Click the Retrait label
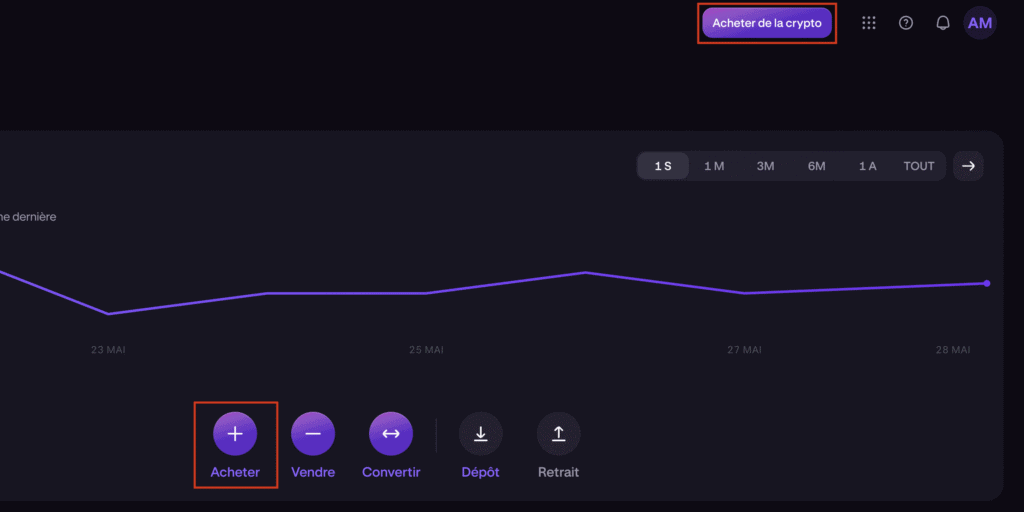Screen dimensions: 1024x512 (x=558, y=472)
